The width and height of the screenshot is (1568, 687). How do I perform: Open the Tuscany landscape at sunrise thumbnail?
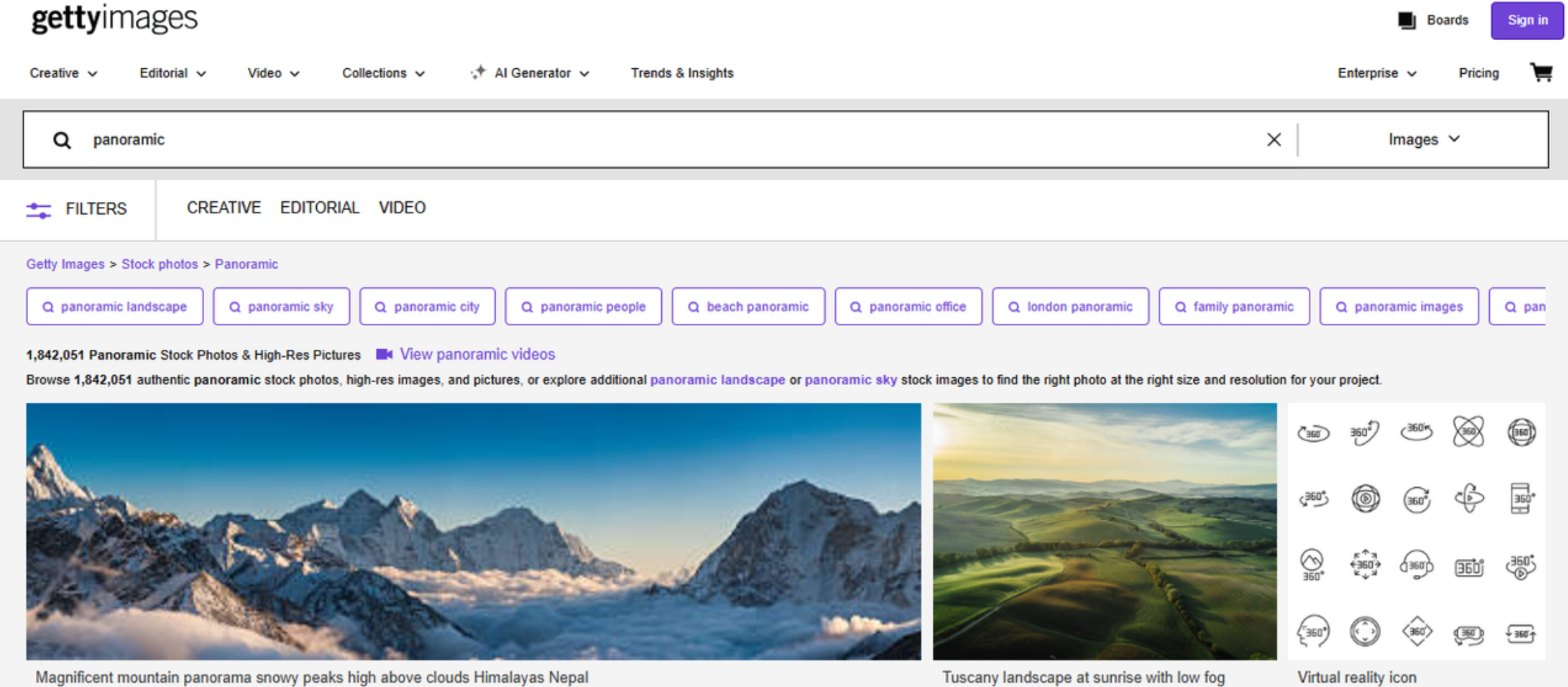[x=1103, y=531]
